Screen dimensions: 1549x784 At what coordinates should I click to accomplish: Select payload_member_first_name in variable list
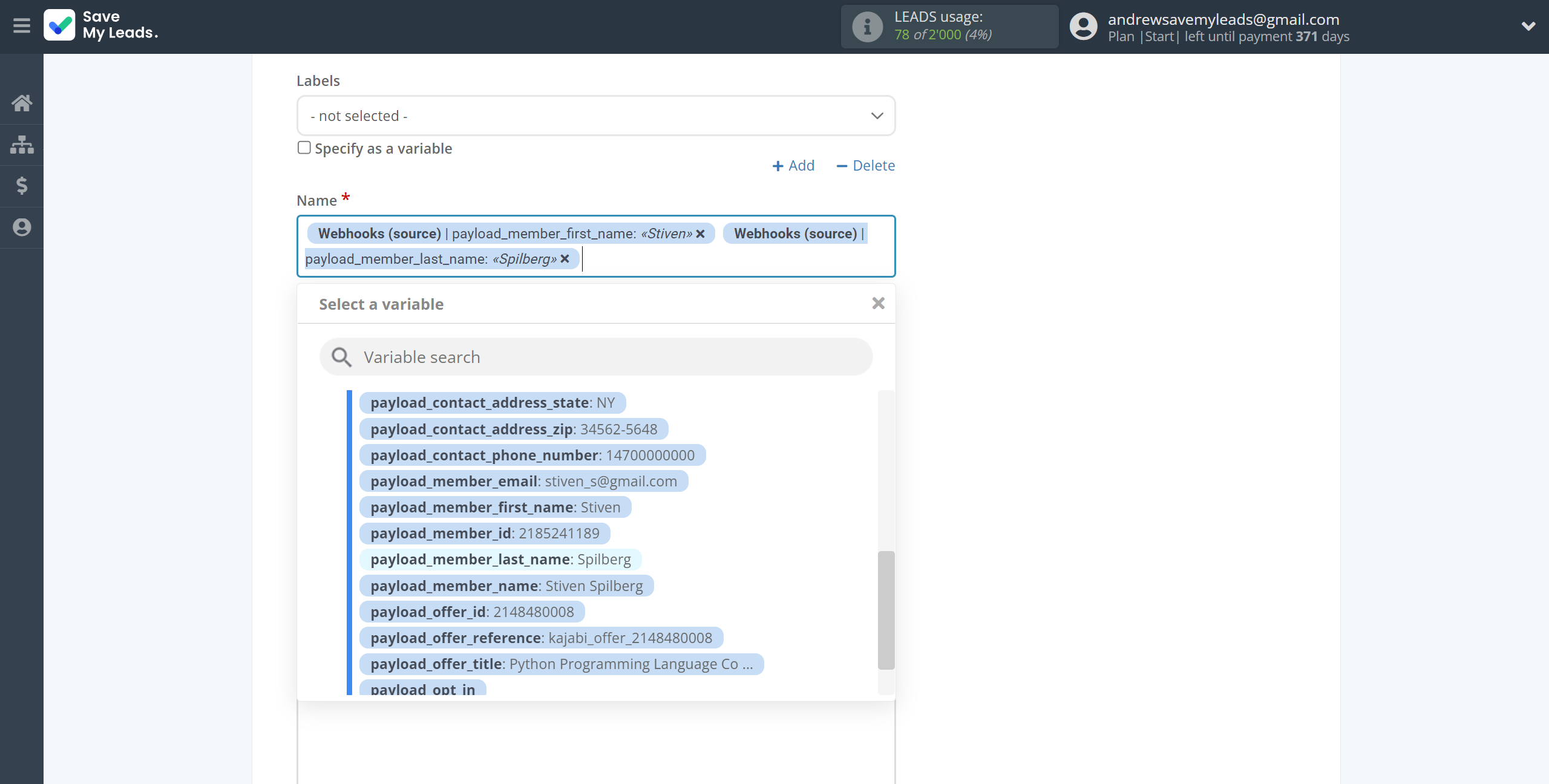point(496,508)
